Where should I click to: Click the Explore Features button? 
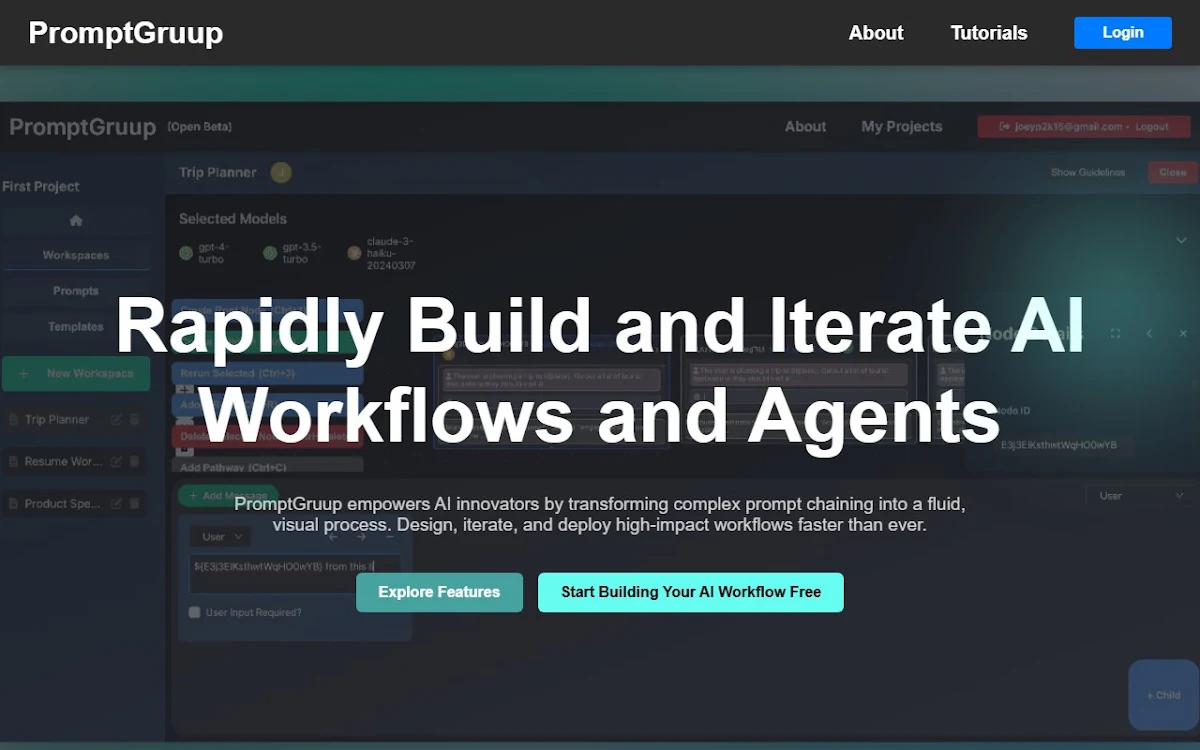pyautogui.click(x=439, y=592)
